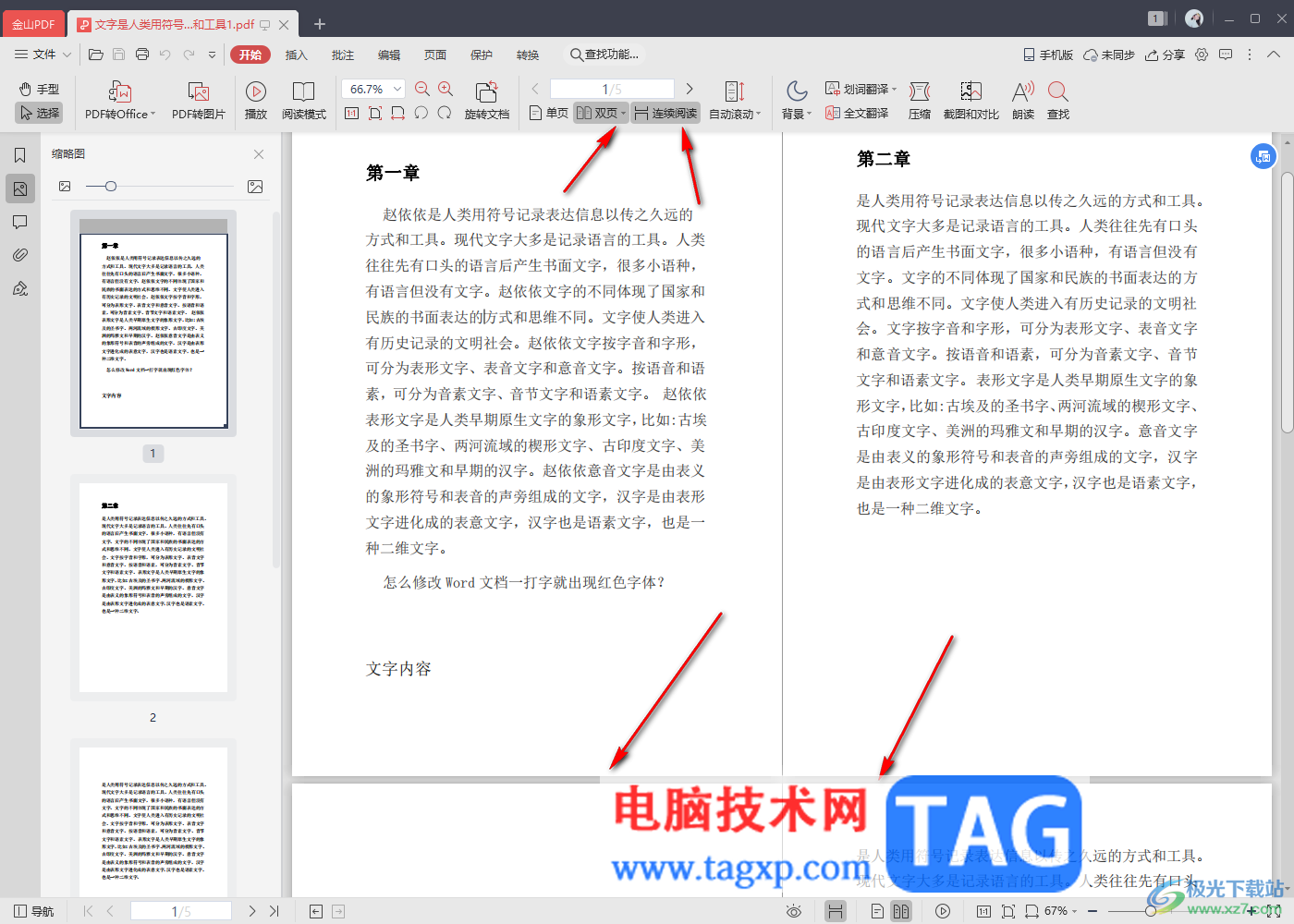Rotate view counterclockwise
1294x924 pixels.
(421, 113)
